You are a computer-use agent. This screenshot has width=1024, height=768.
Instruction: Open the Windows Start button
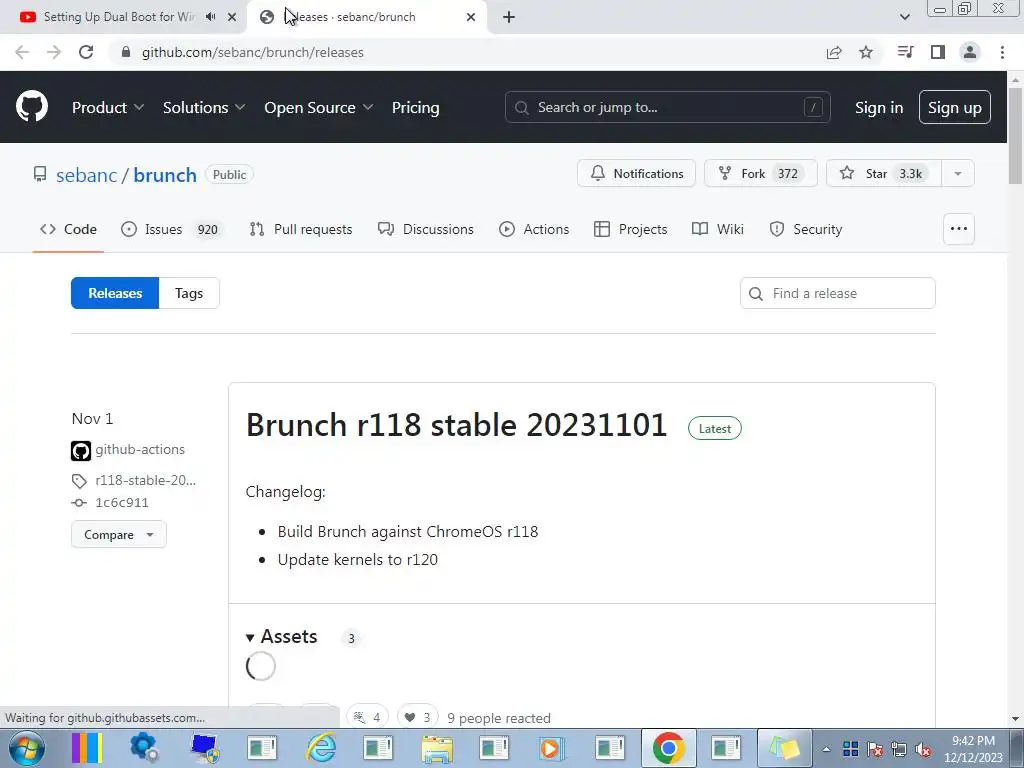(27, 748)
